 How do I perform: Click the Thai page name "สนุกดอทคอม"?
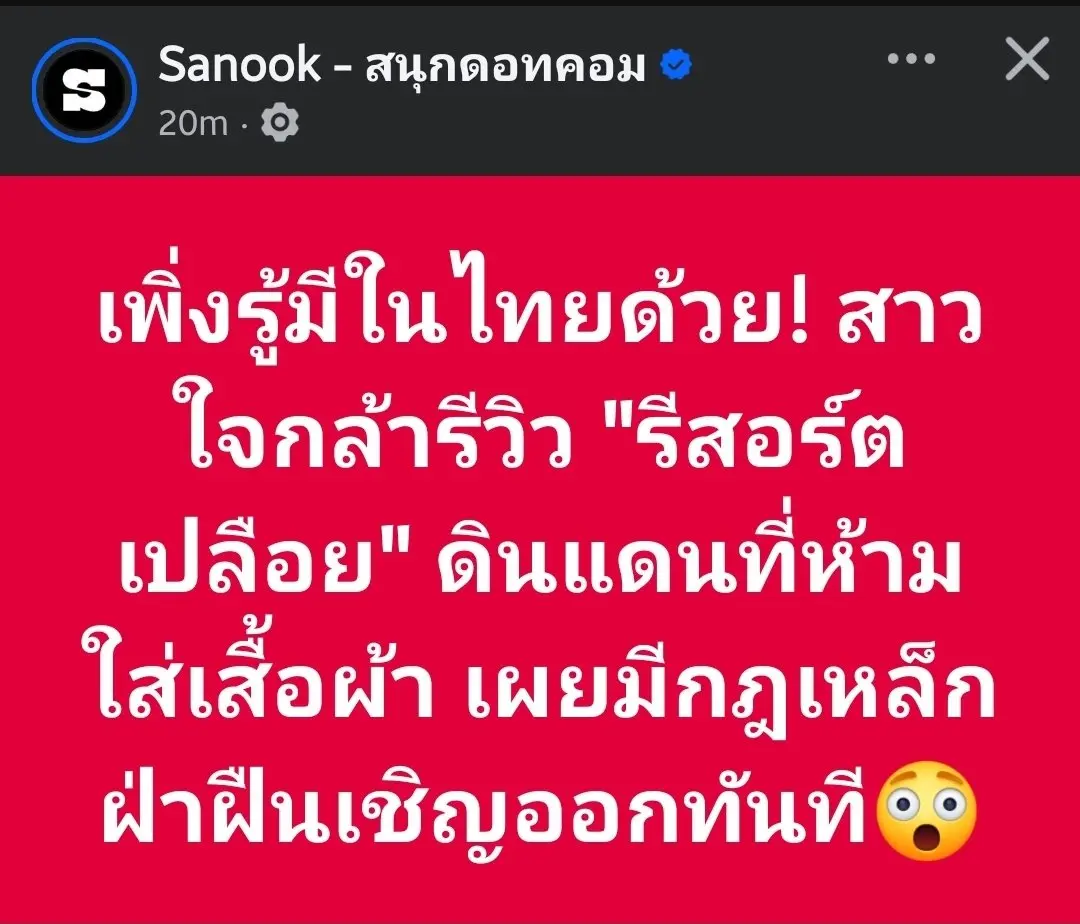505,66
